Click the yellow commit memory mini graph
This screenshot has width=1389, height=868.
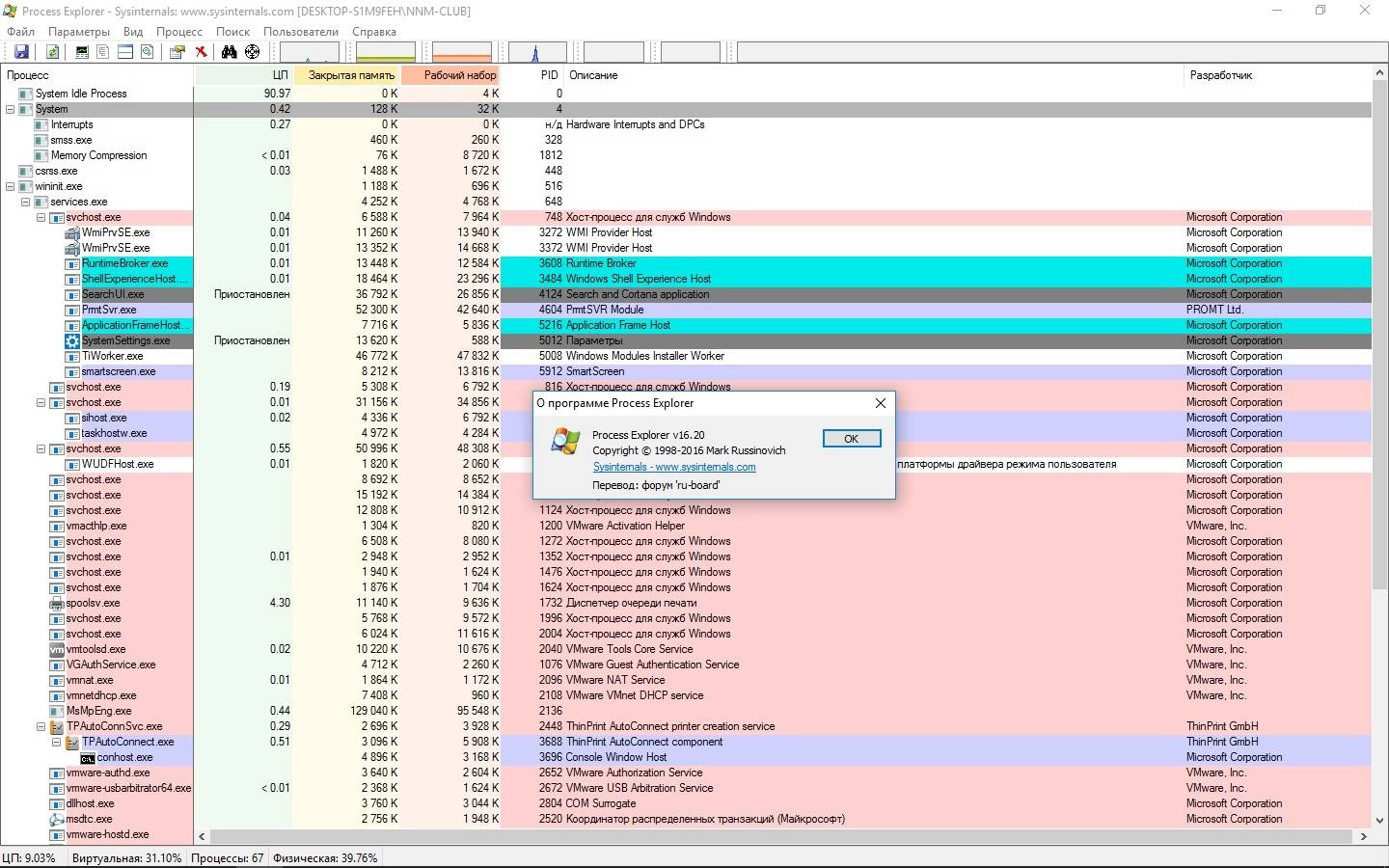[386, 52]
